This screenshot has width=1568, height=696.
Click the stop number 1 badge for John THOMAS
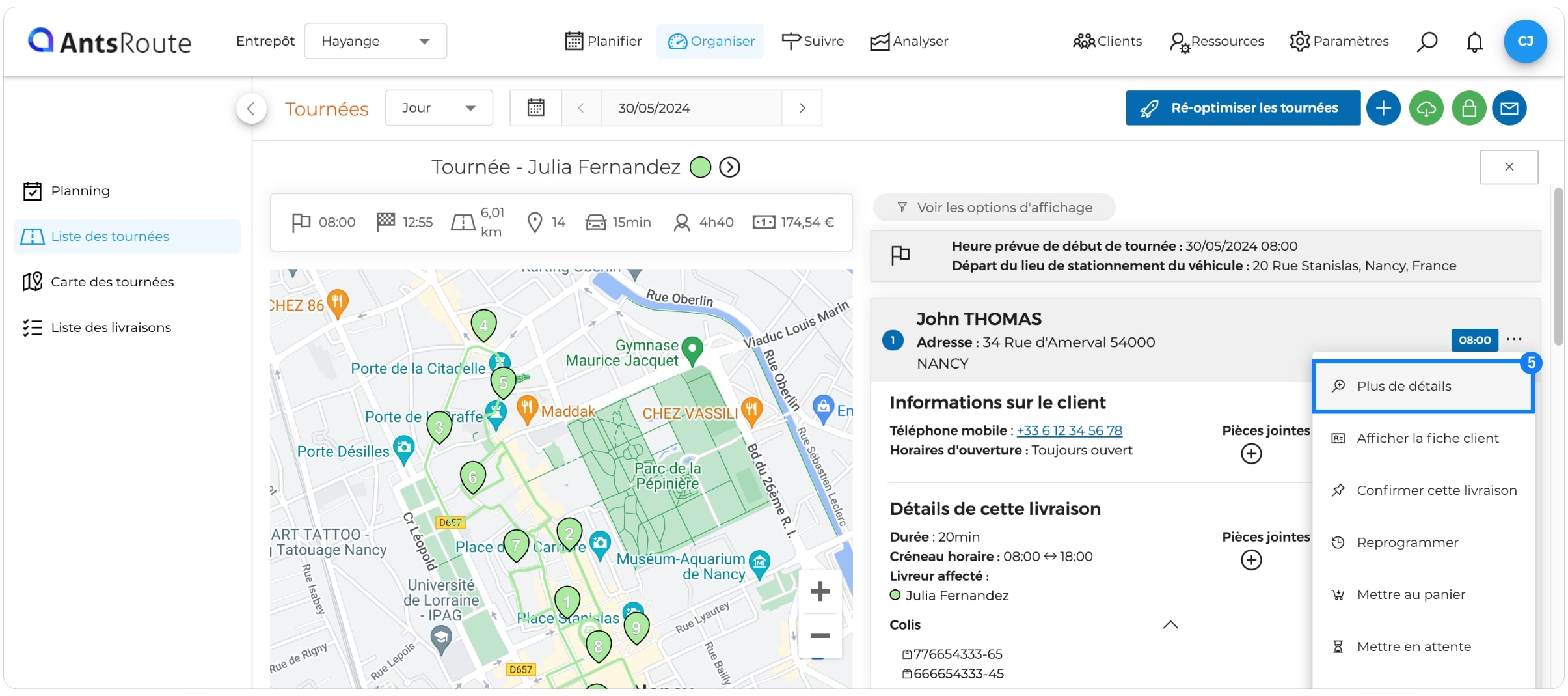[893, 340]
